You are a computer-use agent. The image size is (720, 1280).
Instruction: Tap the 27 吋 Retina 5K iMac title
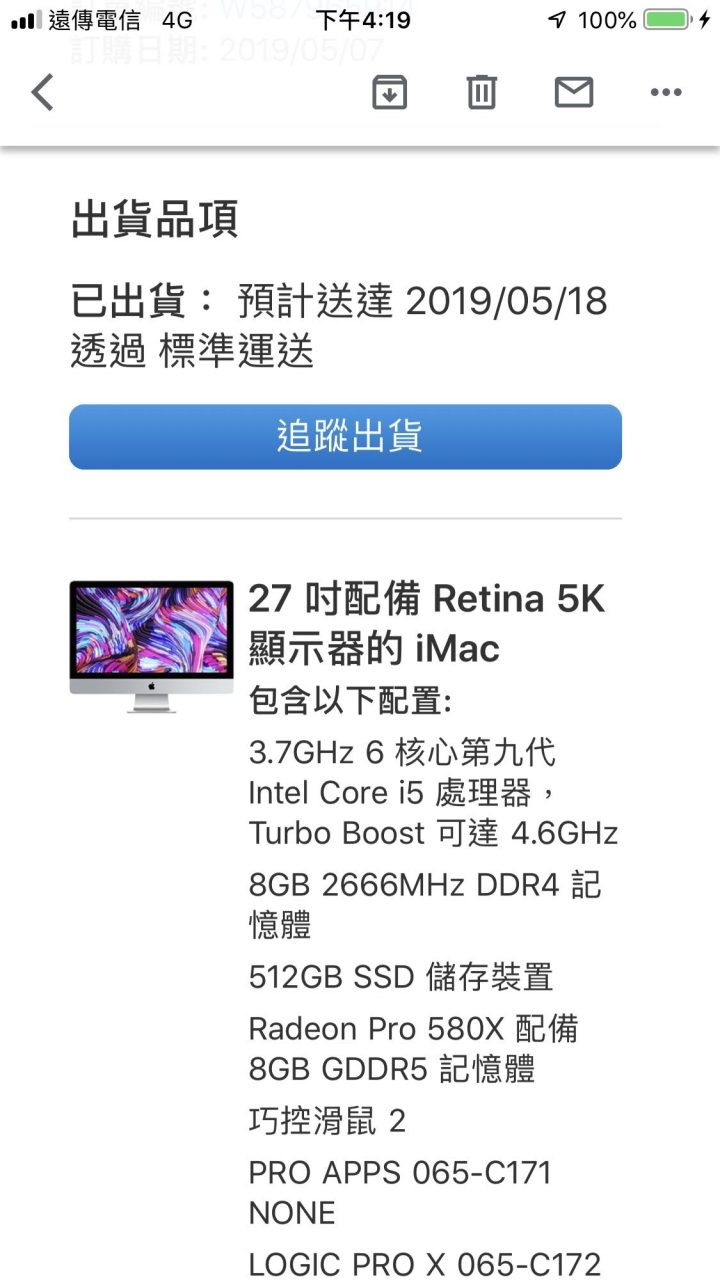(x=427, y=624)
